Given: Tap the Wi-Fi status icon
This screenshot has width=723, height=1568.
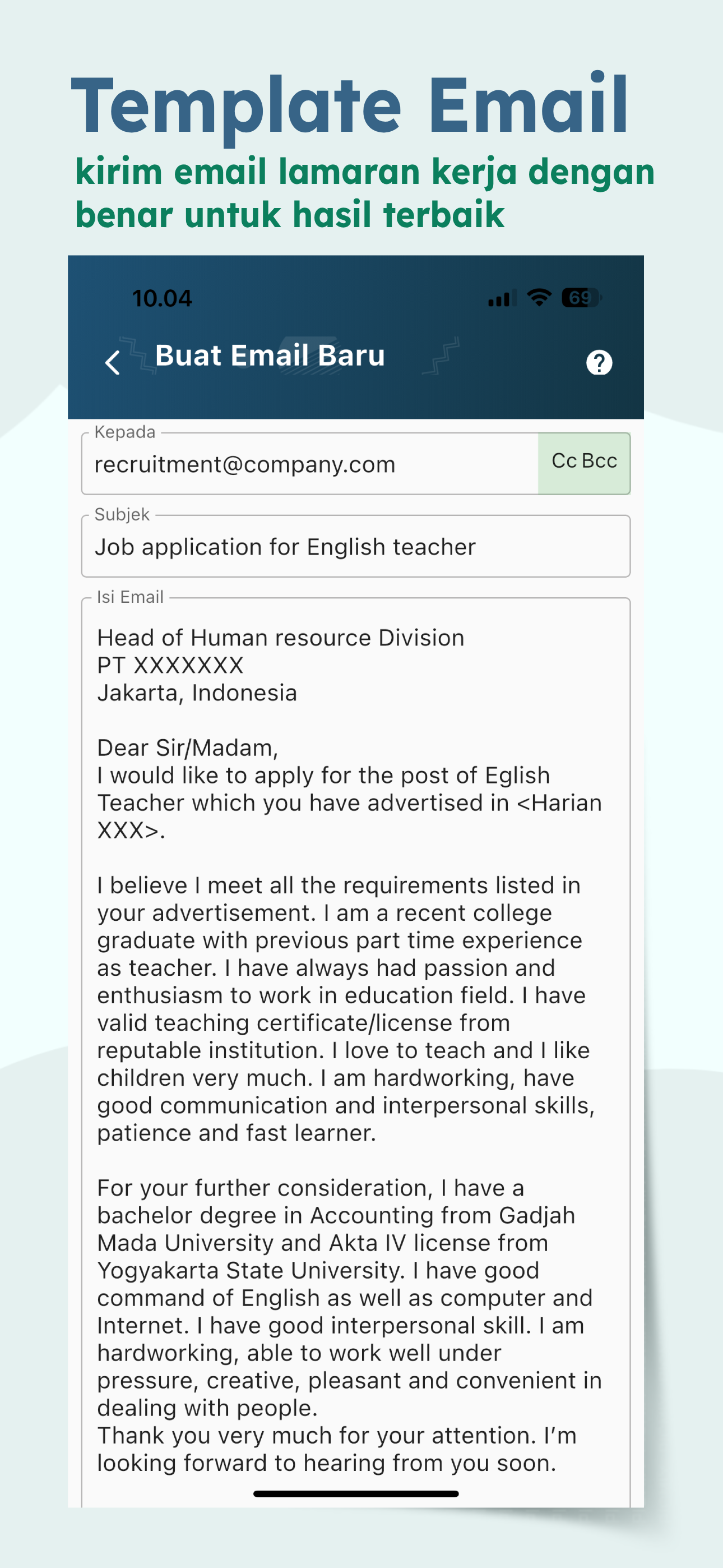Looking at the screenshot, I should coord(539,298).
